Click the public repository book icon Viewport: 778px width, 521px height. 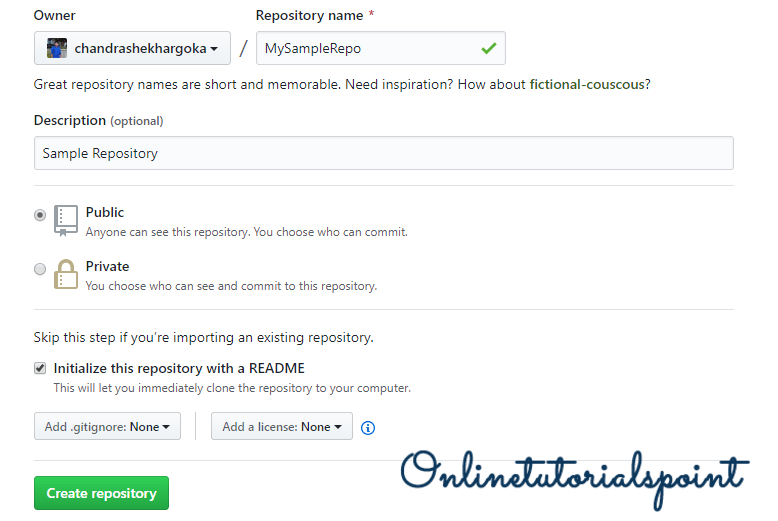point(66,220)
